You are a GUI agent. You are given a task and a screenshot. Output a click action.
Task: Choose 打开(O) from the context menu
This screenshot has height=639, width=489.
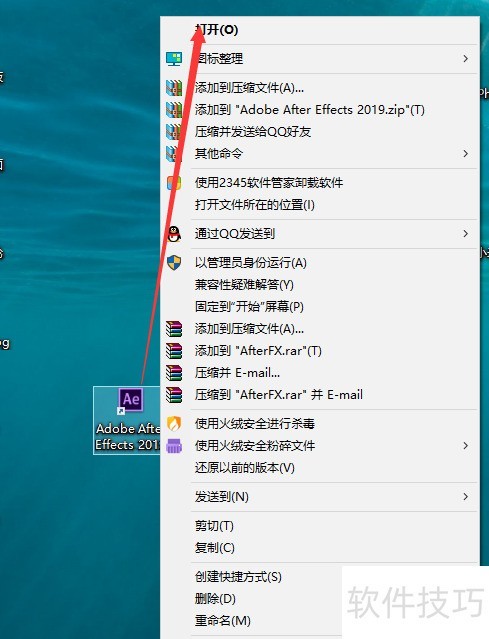[320, 30]
